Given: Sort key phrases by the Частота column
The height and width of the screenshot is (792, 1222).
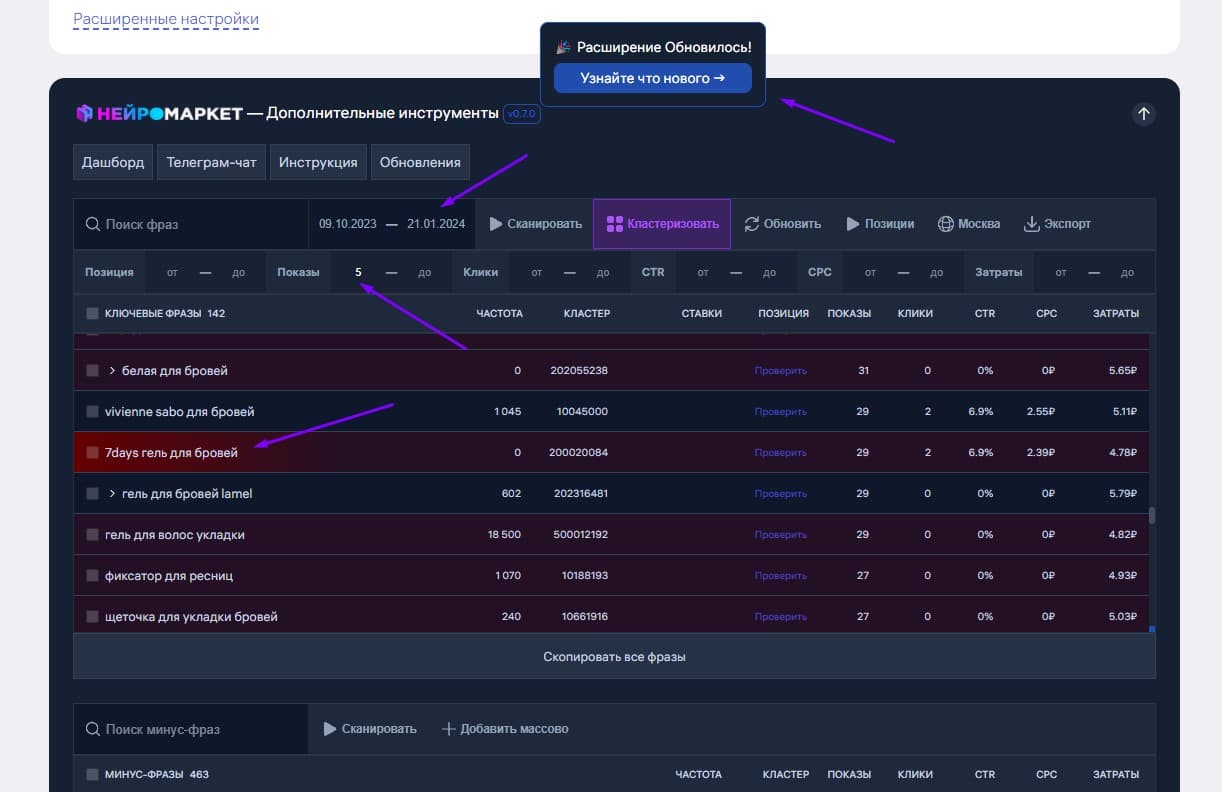Looking at the screenshot, I should pyautogui.click(x=499, y=313).
